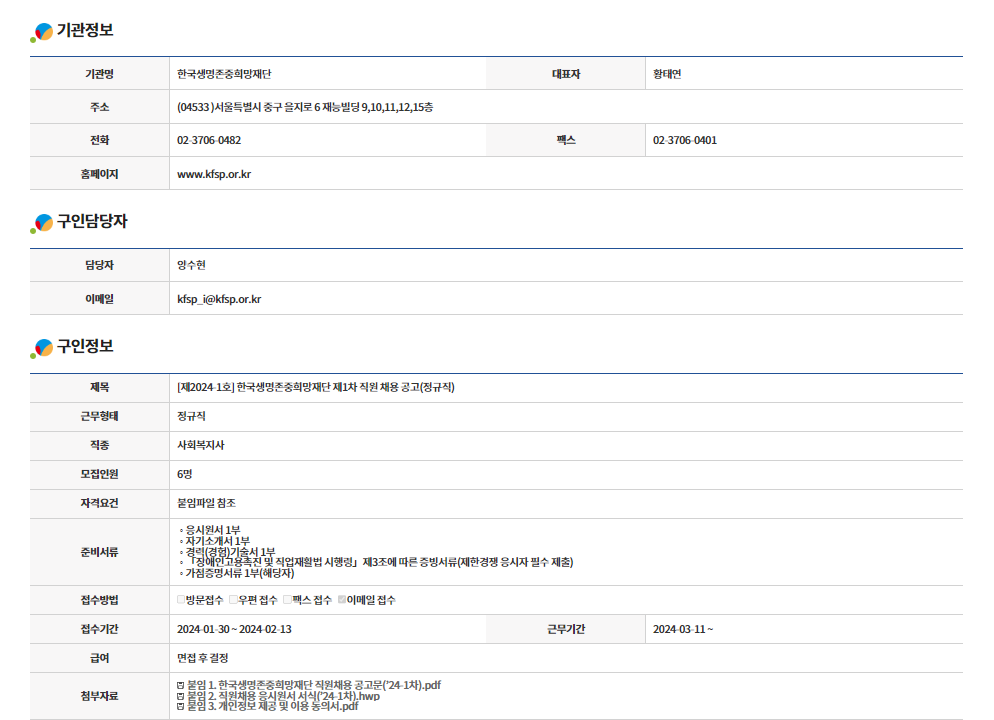
Task: Open attachment 붙임 1 직원채용 공고문 pdf
Action: tap(314, 685)
